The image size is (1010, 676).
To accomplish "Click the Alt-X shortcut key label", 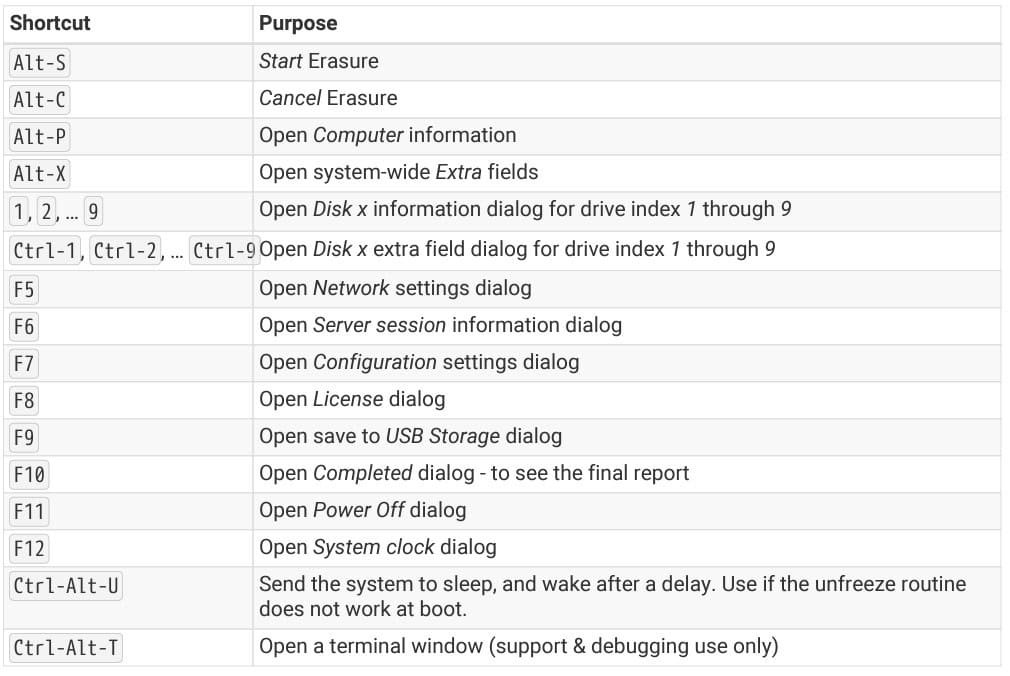I will pyautogui.click(x=40, y=173).
